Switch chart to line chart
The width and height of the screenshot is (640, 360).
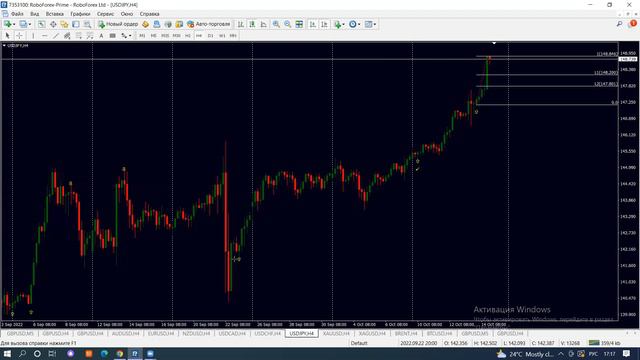[x=264, y=24]
